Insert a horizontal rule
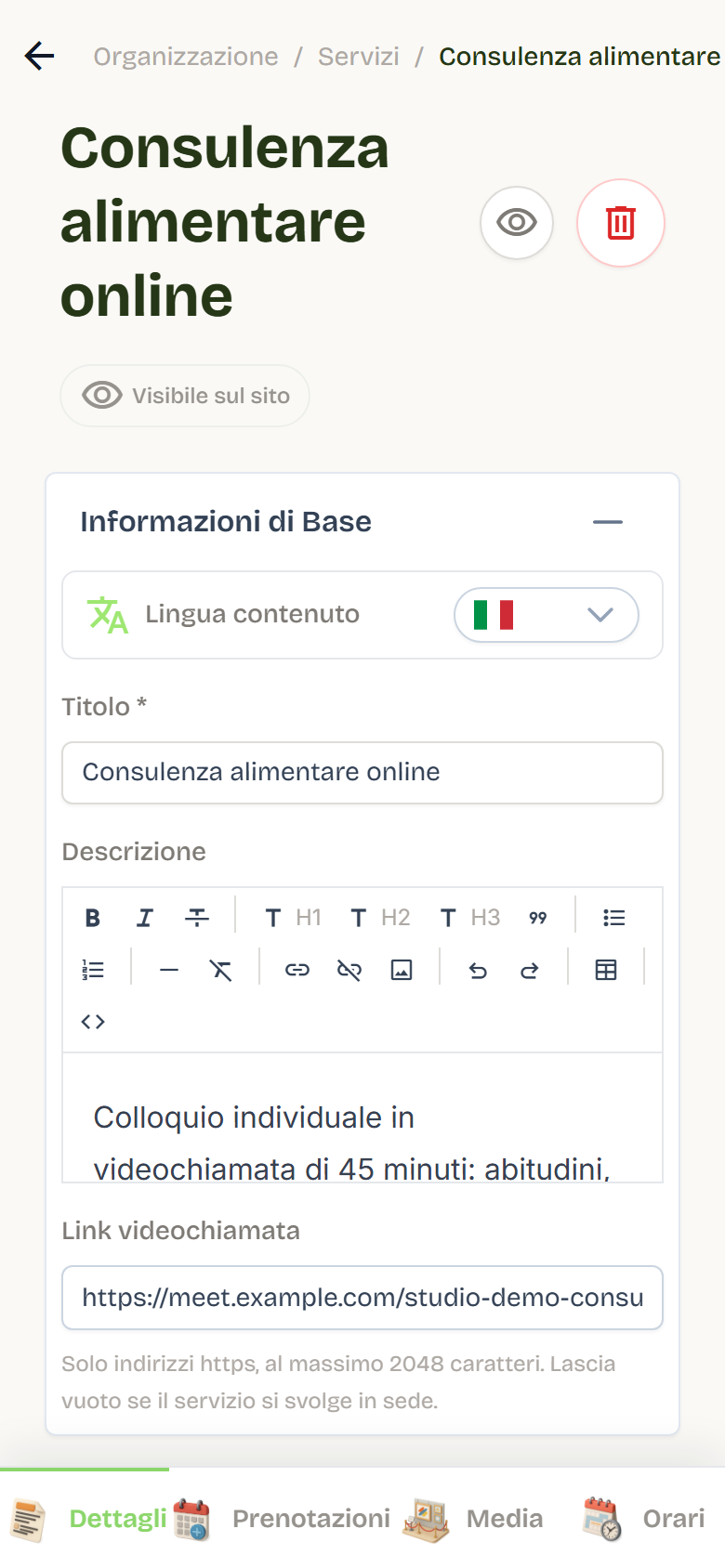The height and width of the screenshot is (1568, 725). coord(169,970)
